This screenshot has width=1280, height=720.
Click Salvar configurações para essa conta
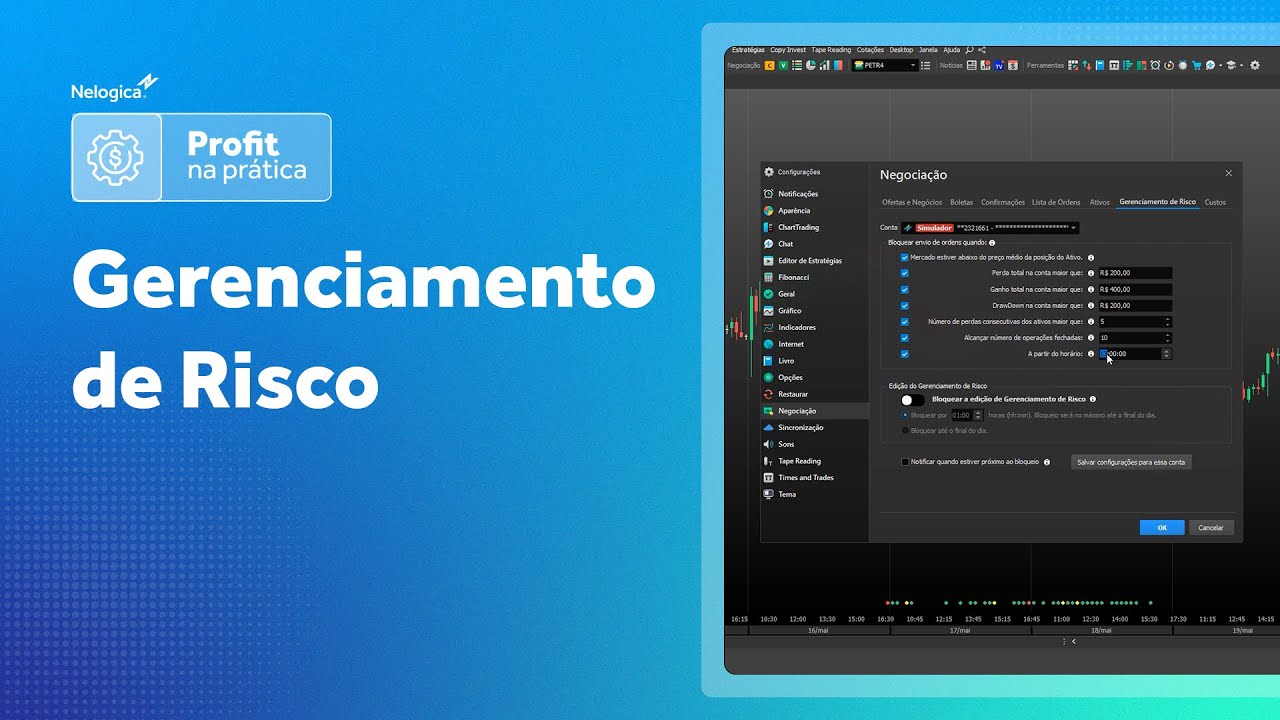(x=1131, y=462)
